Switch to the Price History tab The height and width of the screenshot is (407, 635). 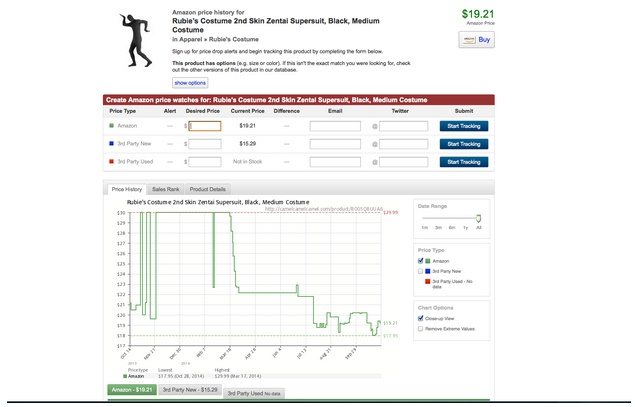(127, 189)
